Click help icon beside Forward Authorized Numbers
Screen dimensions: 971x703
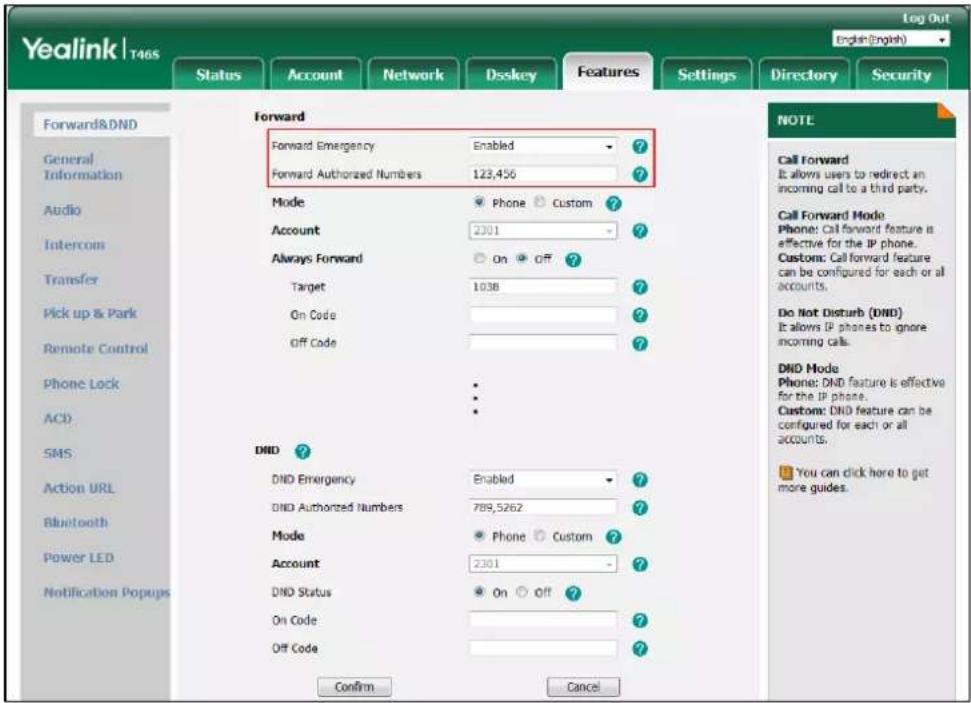pos(640,175)
